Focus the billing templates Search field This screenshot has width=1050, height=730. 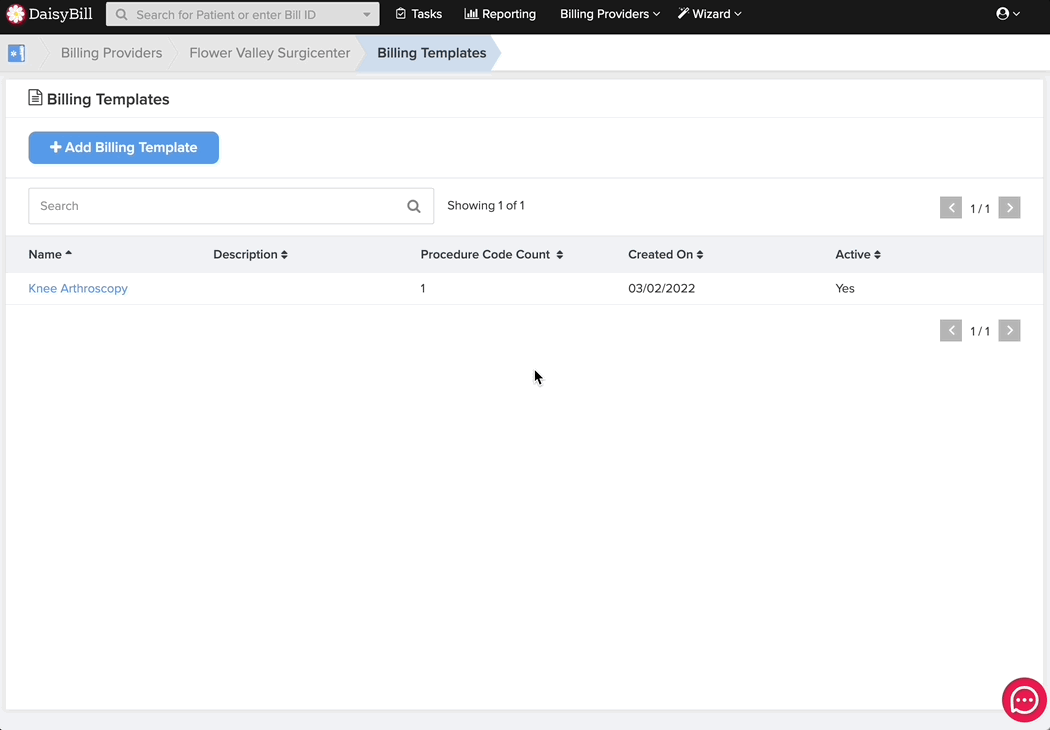coord(231,206)
